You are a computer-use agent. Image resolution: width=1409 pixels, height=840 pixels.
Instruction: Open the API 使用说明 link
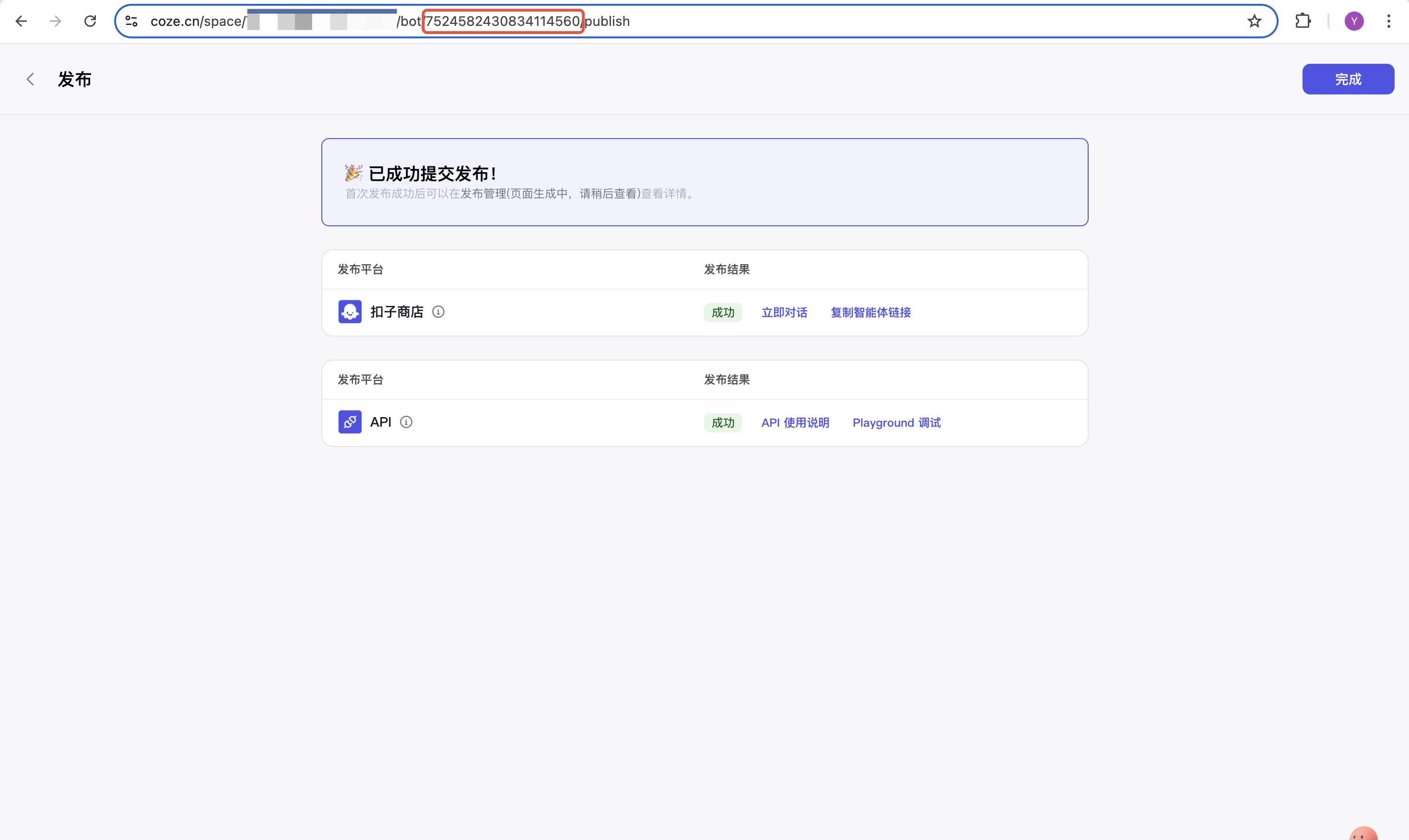coord(795,423)
